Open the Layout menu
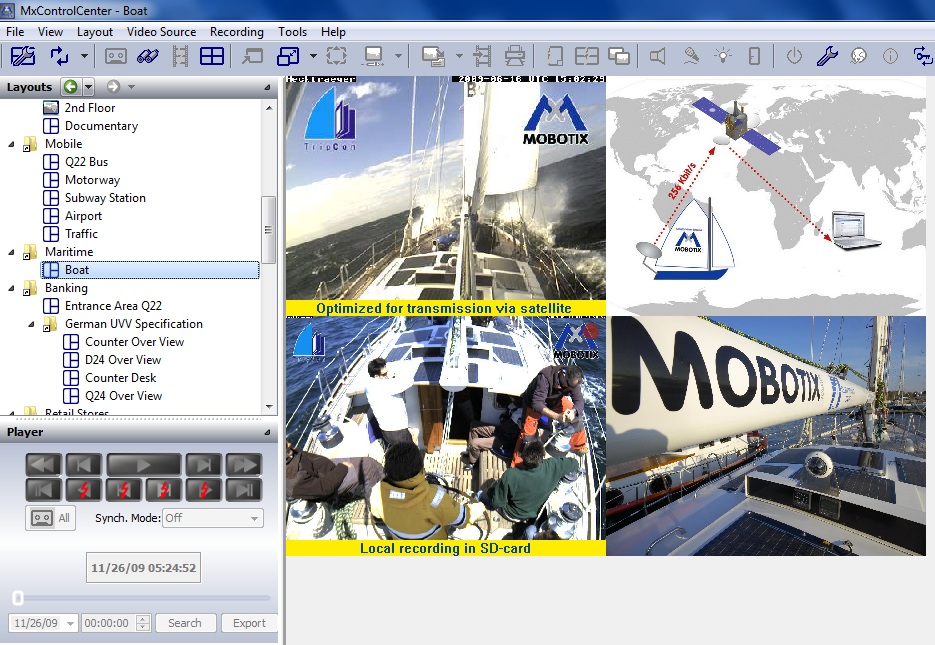Viewport: 935px width, 645px height. [x=95, y=32]
